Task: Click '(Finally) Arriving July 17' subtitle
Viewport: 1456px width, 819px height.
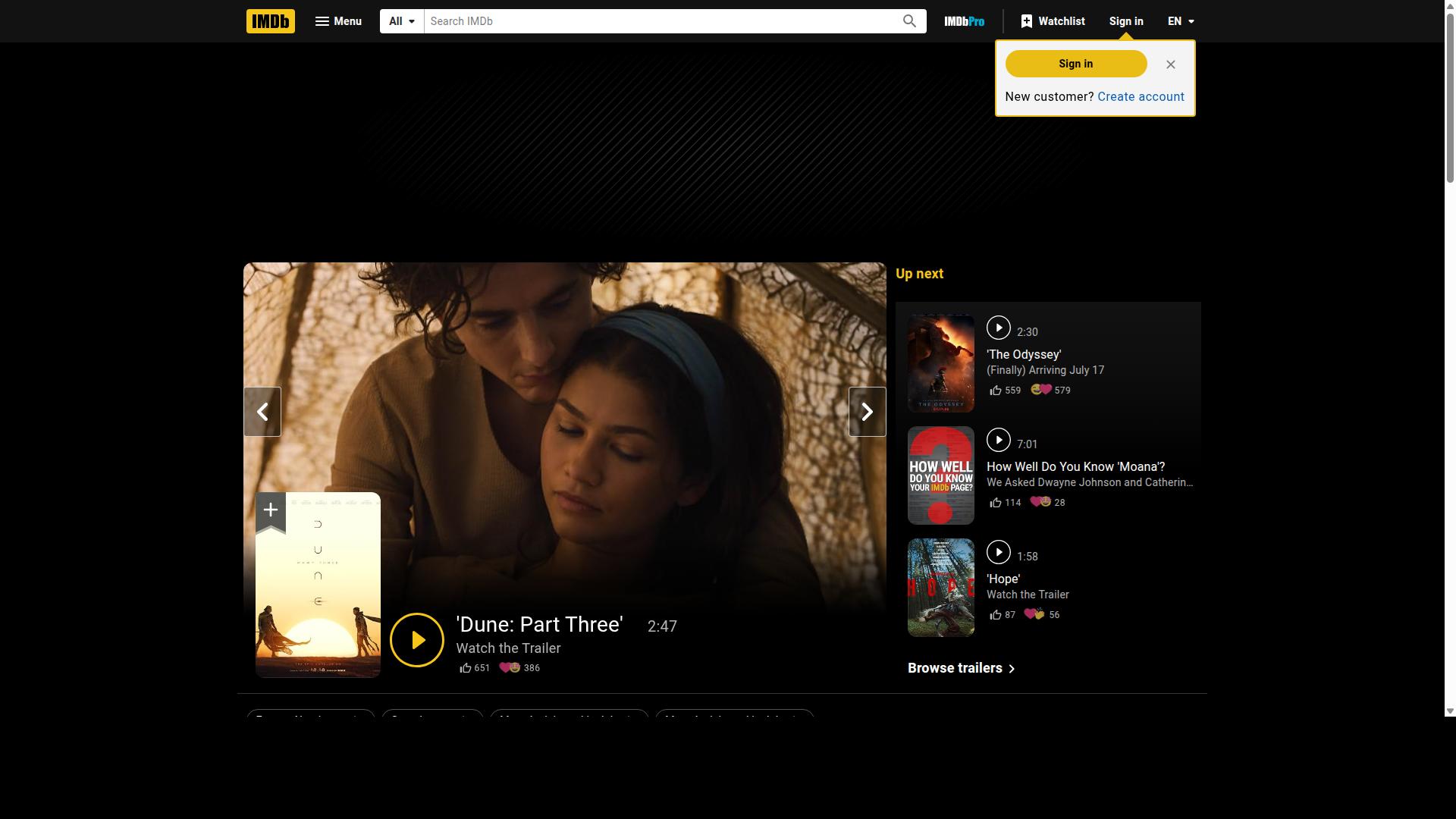Action: 1045,370
